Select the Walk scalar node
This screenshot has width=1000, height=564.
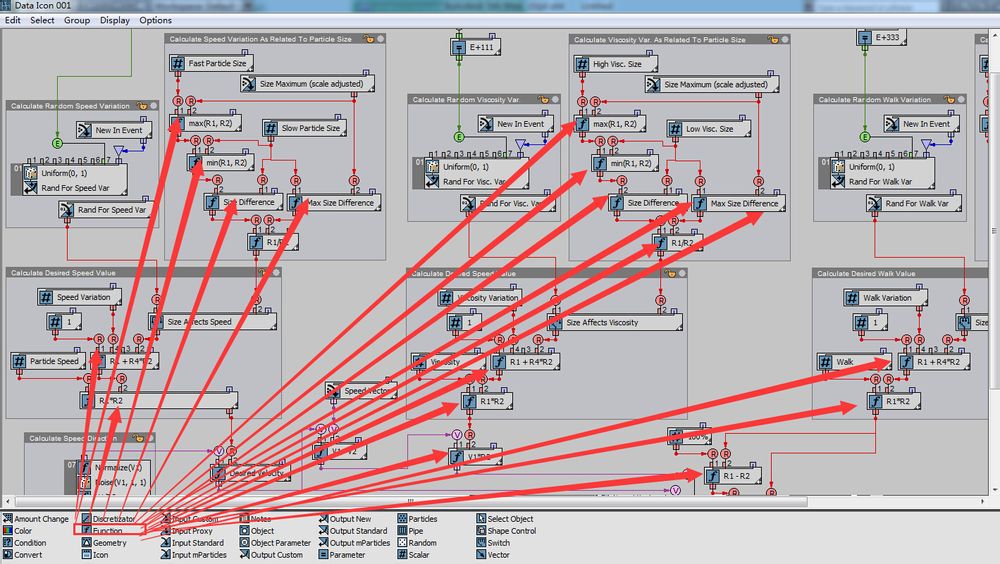click(855, 362)
